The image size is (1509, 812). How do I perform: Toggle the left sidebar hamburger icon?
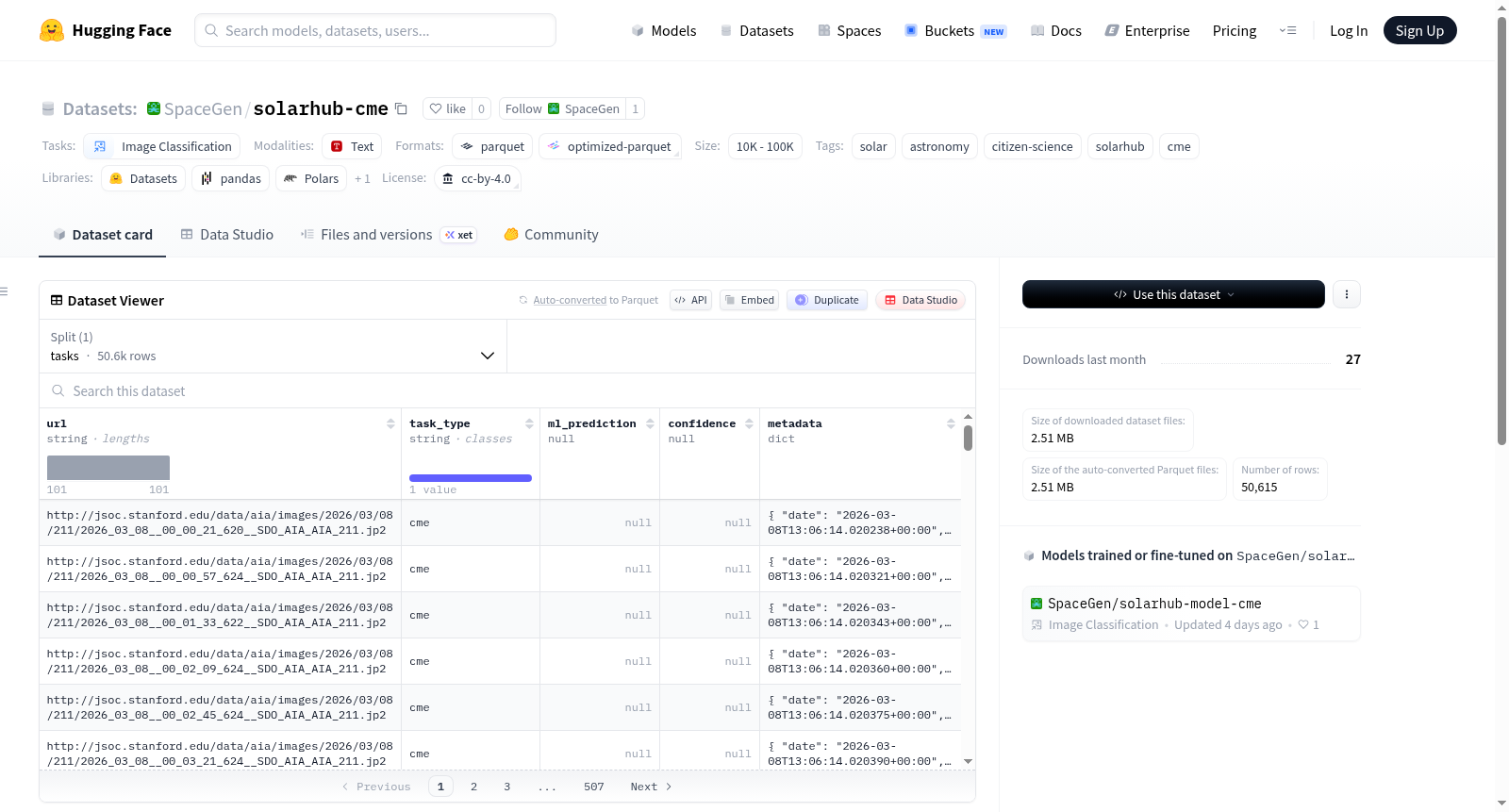tap(4, 291)
